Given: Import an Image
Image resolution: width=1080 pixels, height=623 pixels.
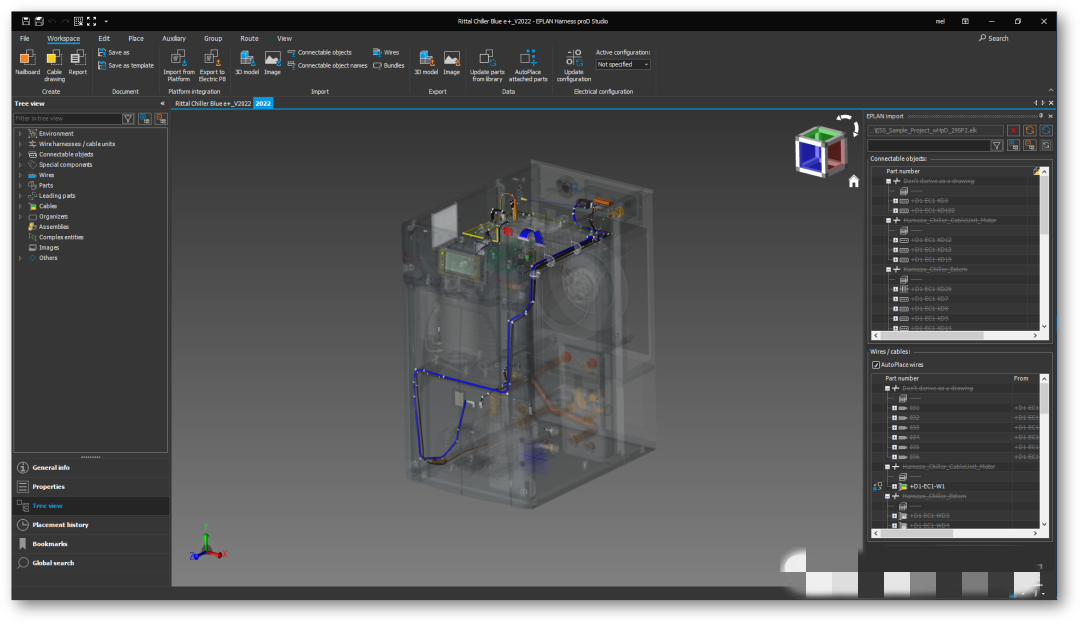Looking at the screenshot, I should (x=273, y=62).
